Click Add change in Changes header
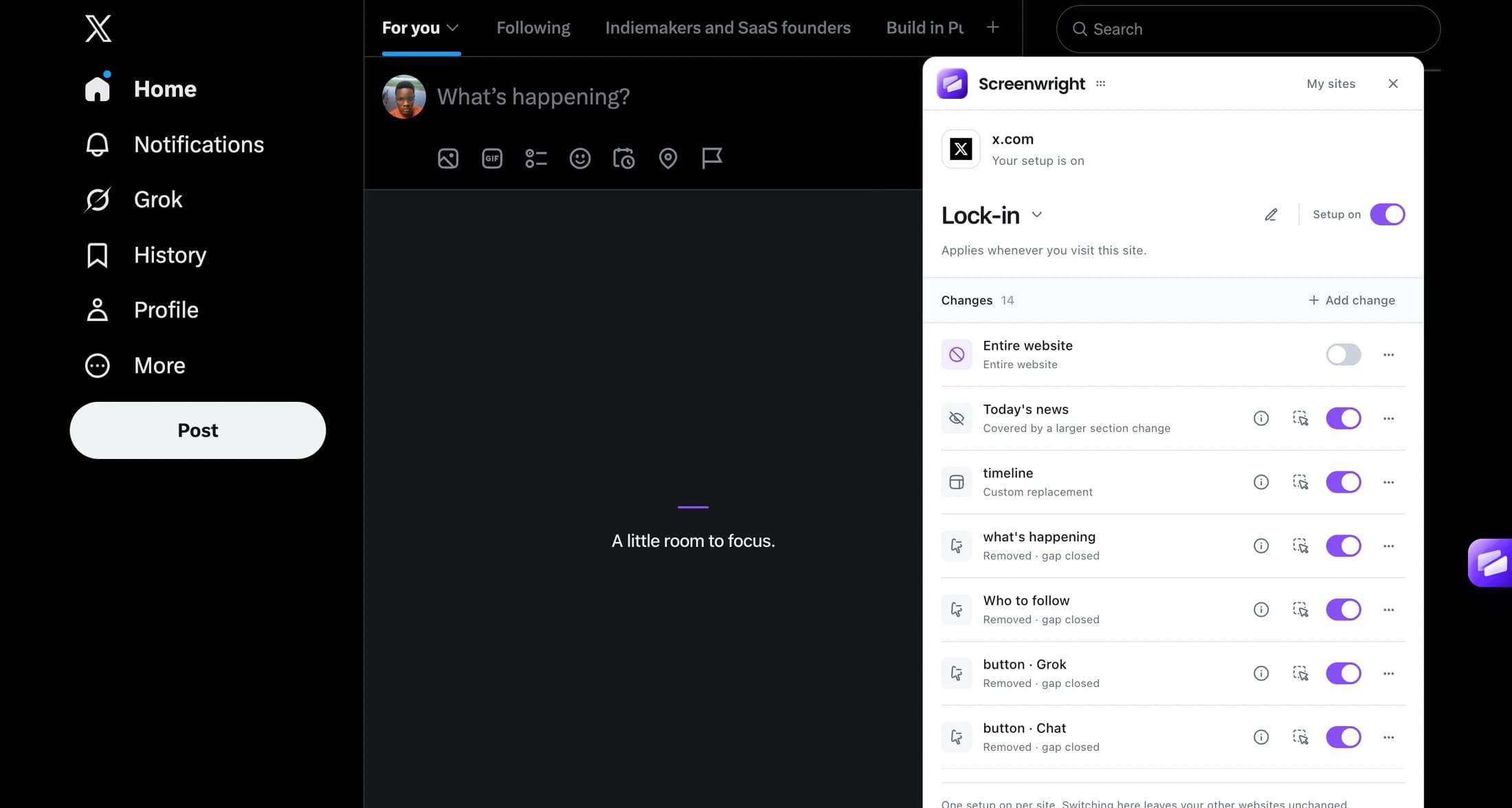 [x=1351, y=300]
